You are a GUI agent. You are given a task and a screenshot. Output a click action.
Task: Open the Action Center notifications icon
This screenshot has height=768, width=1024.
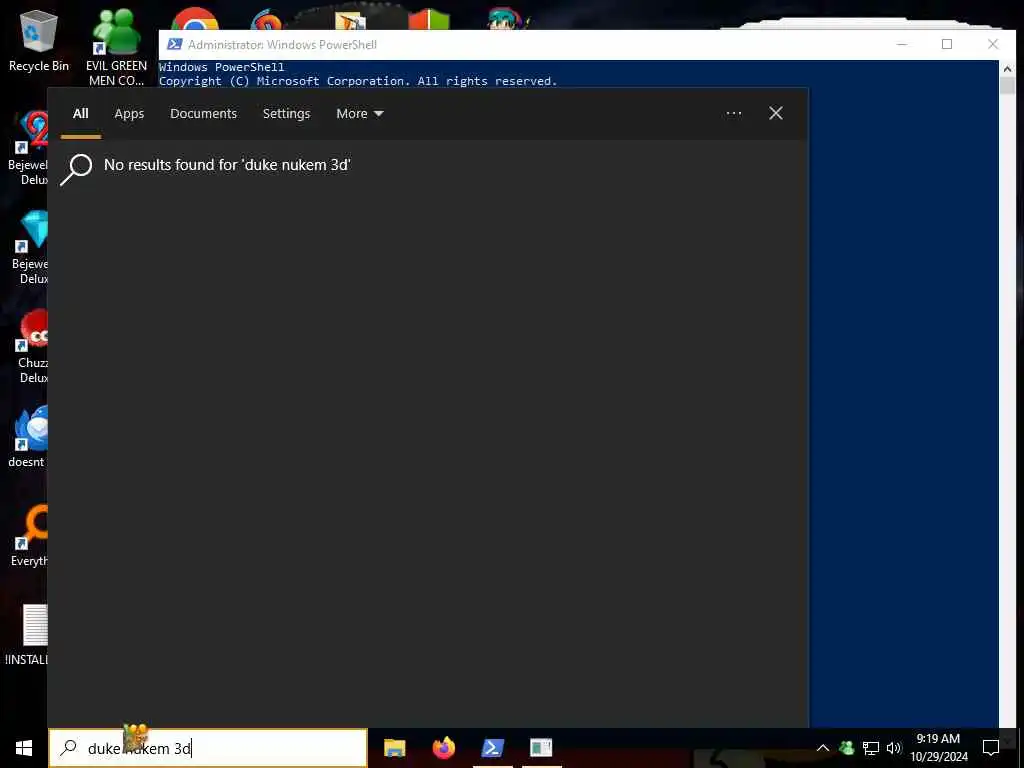click(991, 748)
